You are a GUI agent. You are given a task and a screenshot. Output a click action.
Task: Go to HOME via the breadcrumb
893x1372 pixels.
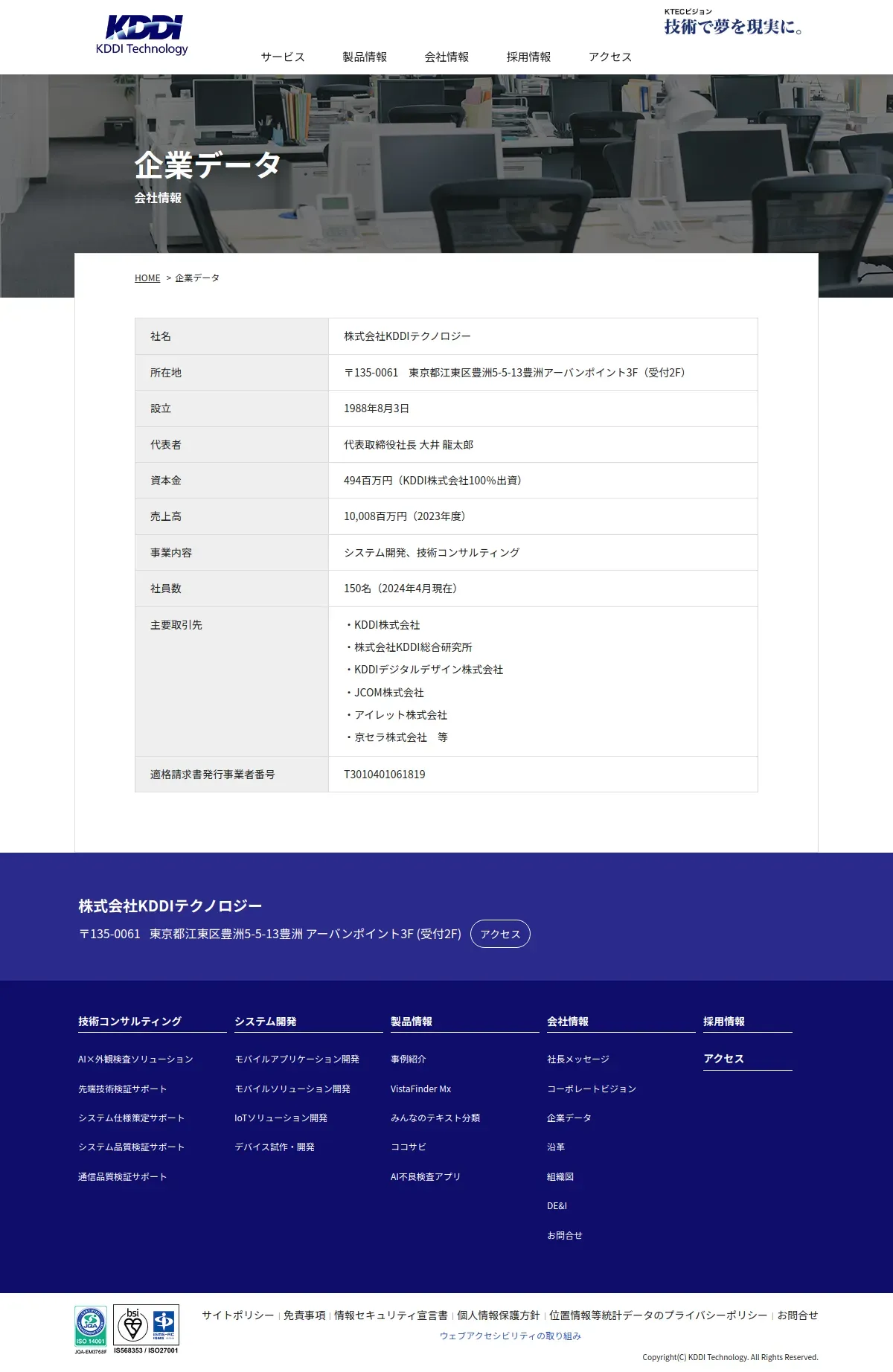click(147, 278)
